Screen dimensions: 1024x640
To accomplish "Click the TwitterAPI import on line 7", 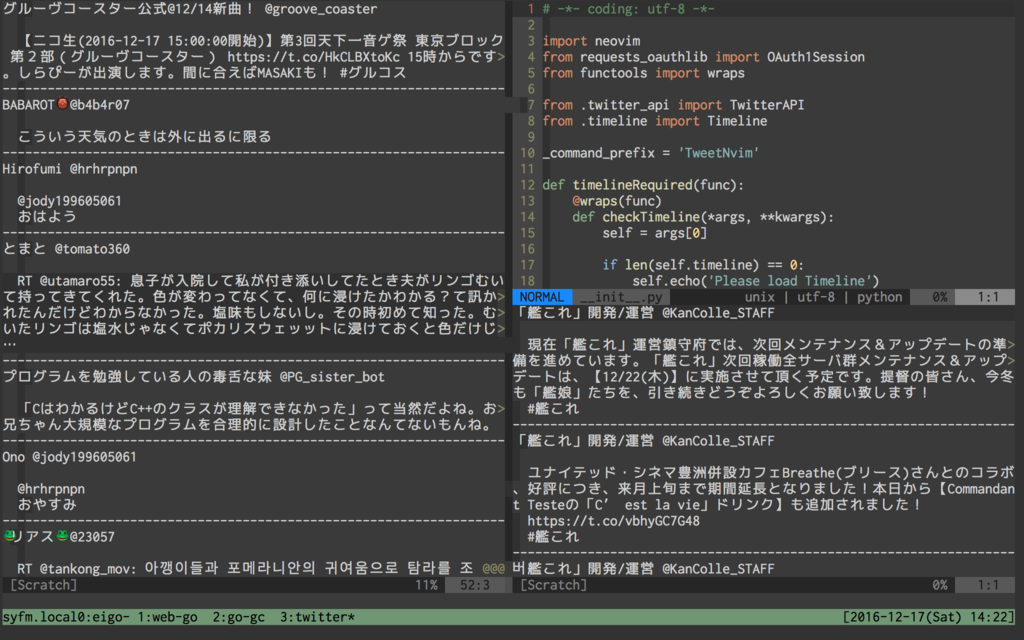I will tap(767, 105).
